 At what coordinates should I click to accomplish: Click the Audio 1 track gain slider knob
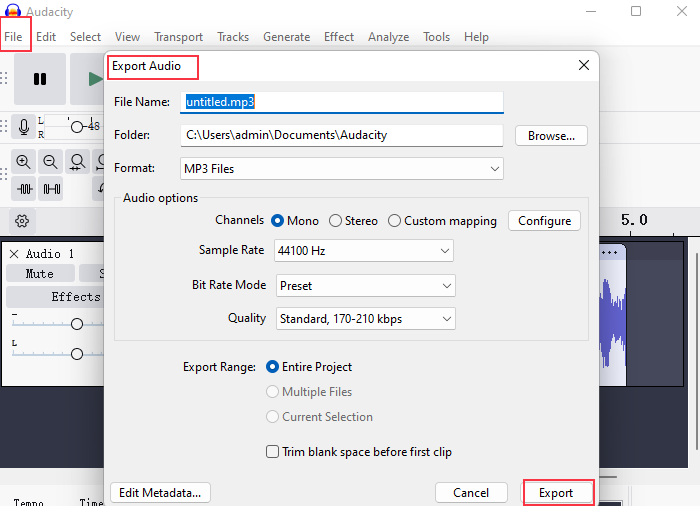point(77,324)
